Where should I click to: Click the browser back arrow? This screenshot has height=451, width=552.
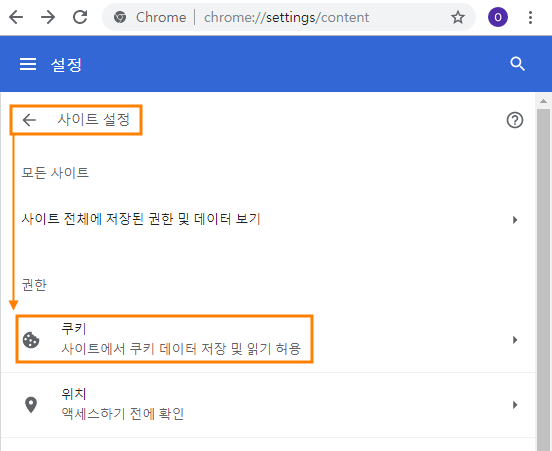tap(16, 17)
